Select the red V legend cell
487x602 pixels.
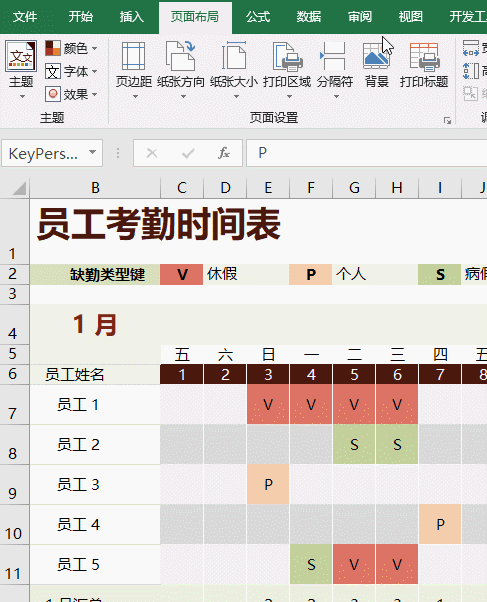coord(182,275)
